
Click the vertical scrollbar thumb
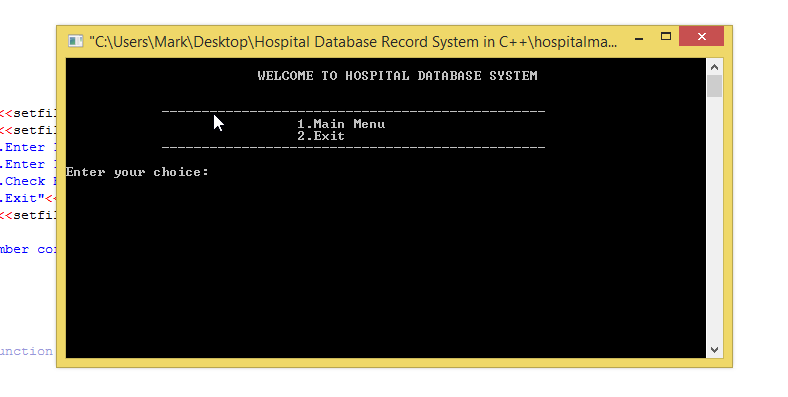(x=714, y=86)
